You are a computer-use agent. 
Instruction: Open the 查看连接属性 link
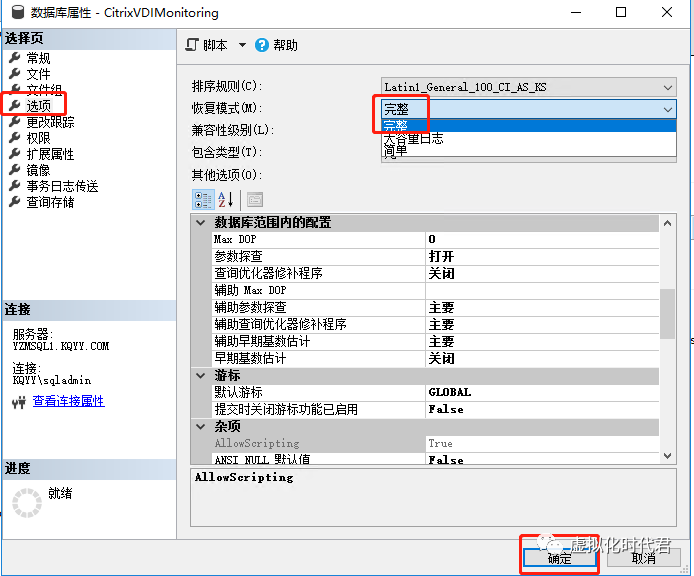(x=69, y=401)
